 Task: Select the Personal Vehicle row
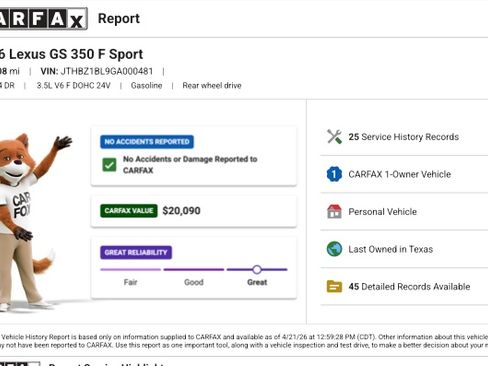[x=404, y=211]
